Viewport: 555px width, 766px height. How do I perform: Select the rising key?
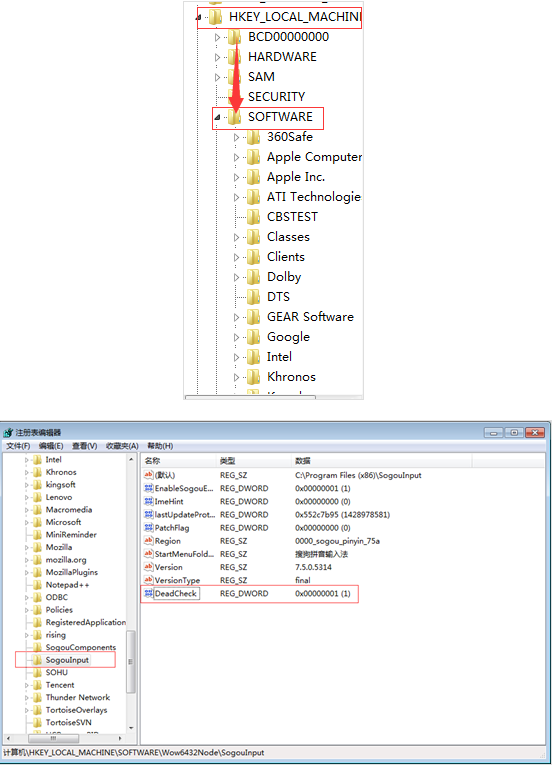[x=56, y=635]
